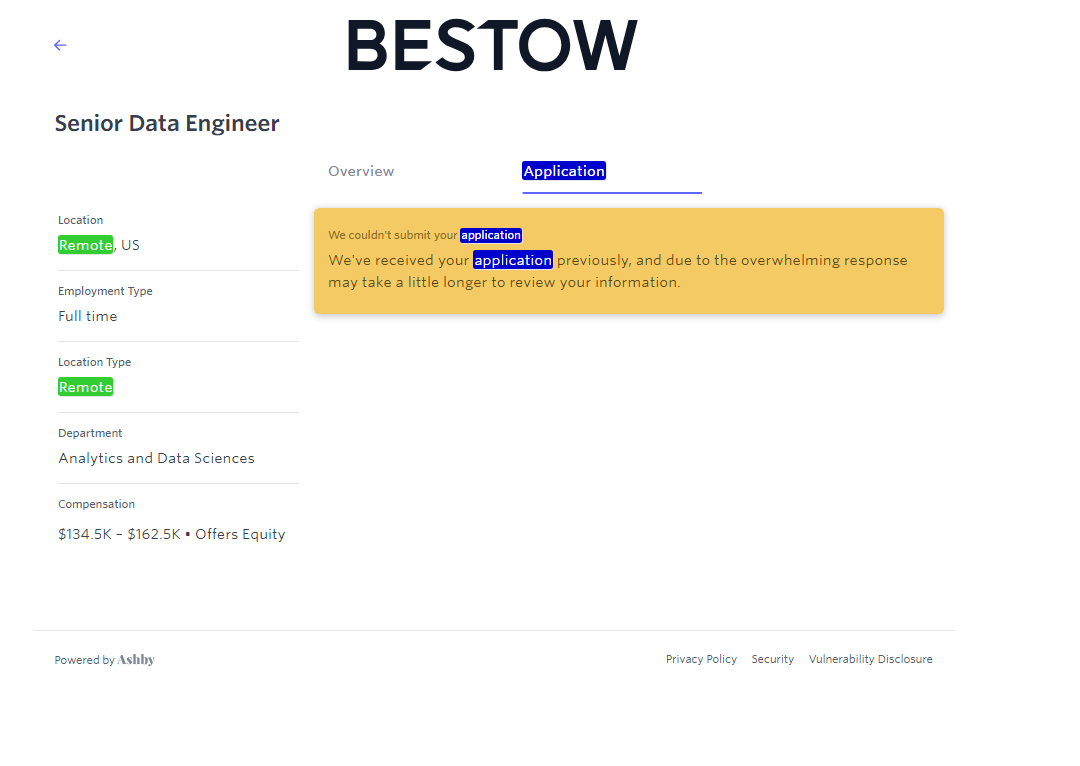Click the Senior Data Engineer heading
The height and width of the screenshot is (766, 1080).
(167, 123)
